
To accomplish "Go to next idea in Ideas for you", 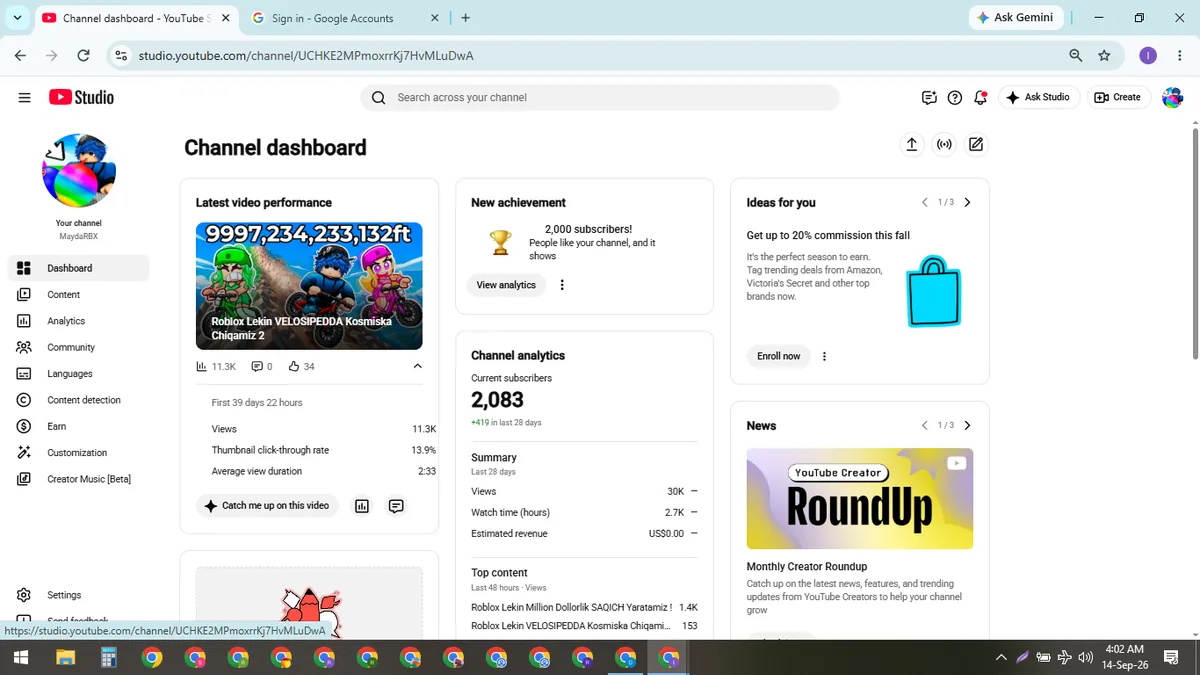I will [967, 202].
